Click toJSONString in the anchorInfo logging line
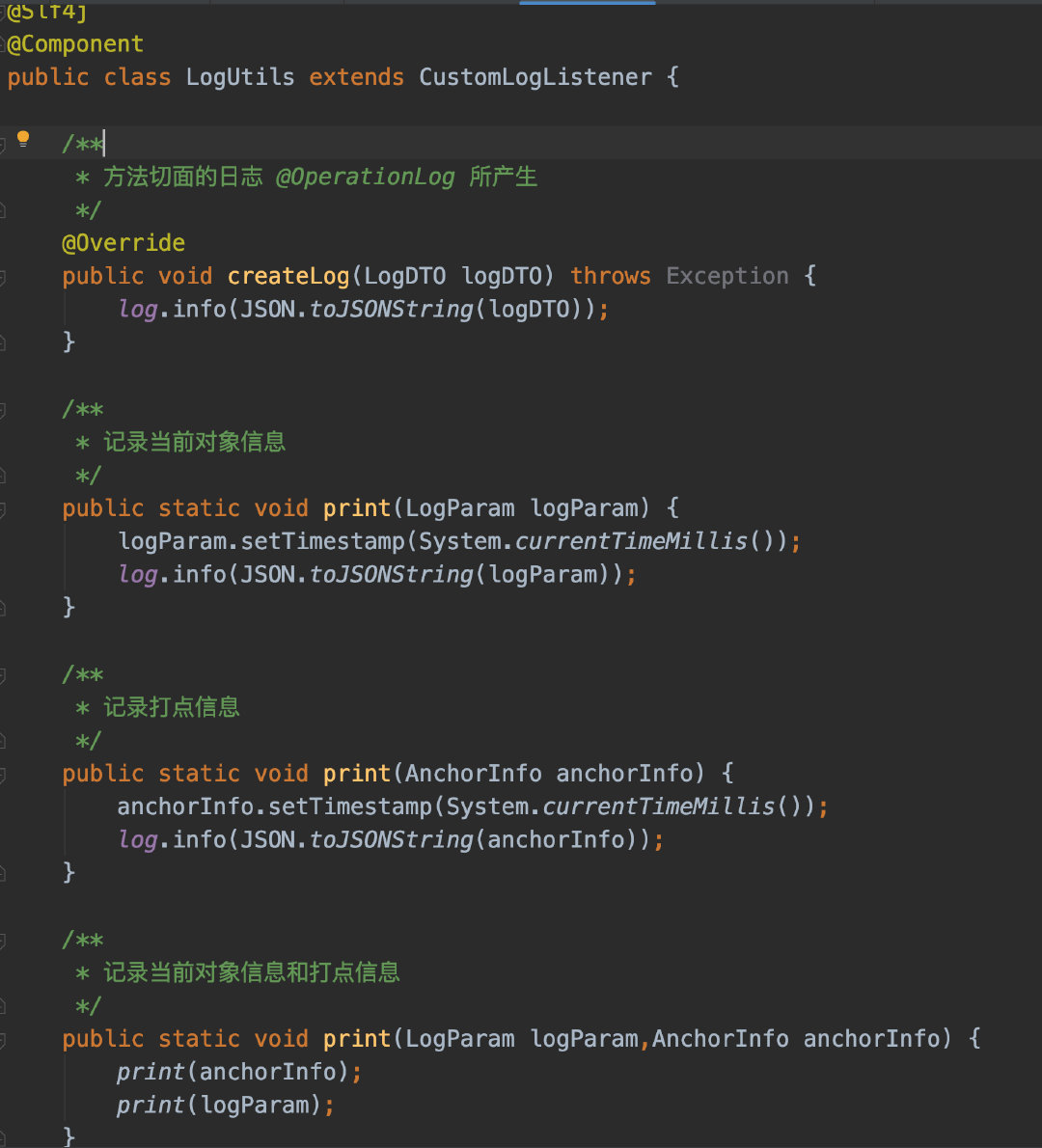The image size is (1042, 1148). click(392, 839)
